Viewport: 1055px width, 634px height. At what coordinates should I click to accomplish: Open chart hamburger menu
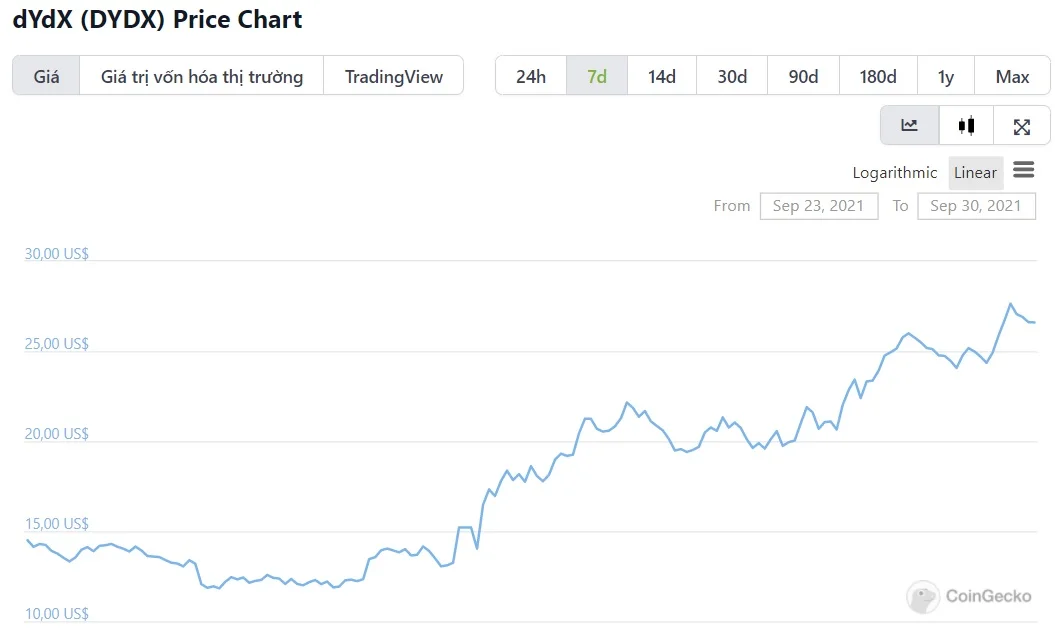(1023, 170)
